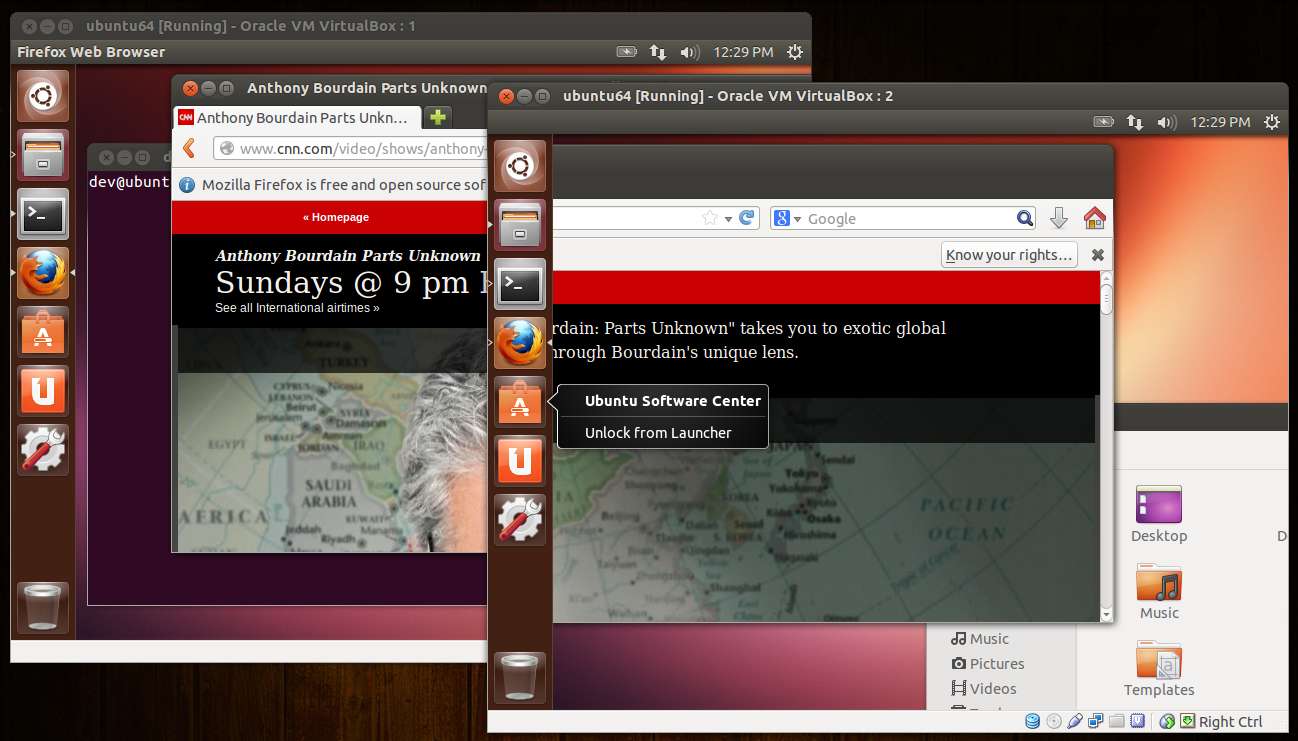Open System Settings in window 1 launcher
The width and height of the screenshot is (1298, 741).
[x=42, y=450]
